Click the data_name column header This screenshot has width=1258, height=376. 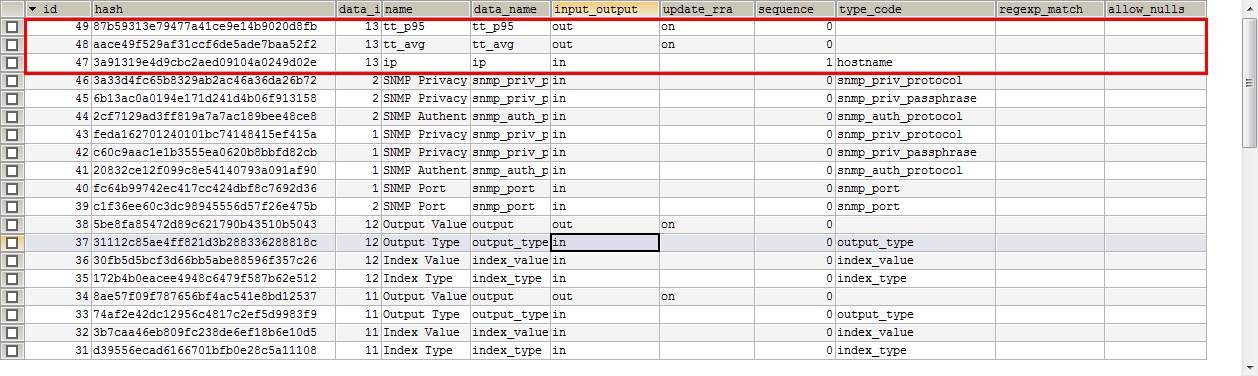click(510, 9)
